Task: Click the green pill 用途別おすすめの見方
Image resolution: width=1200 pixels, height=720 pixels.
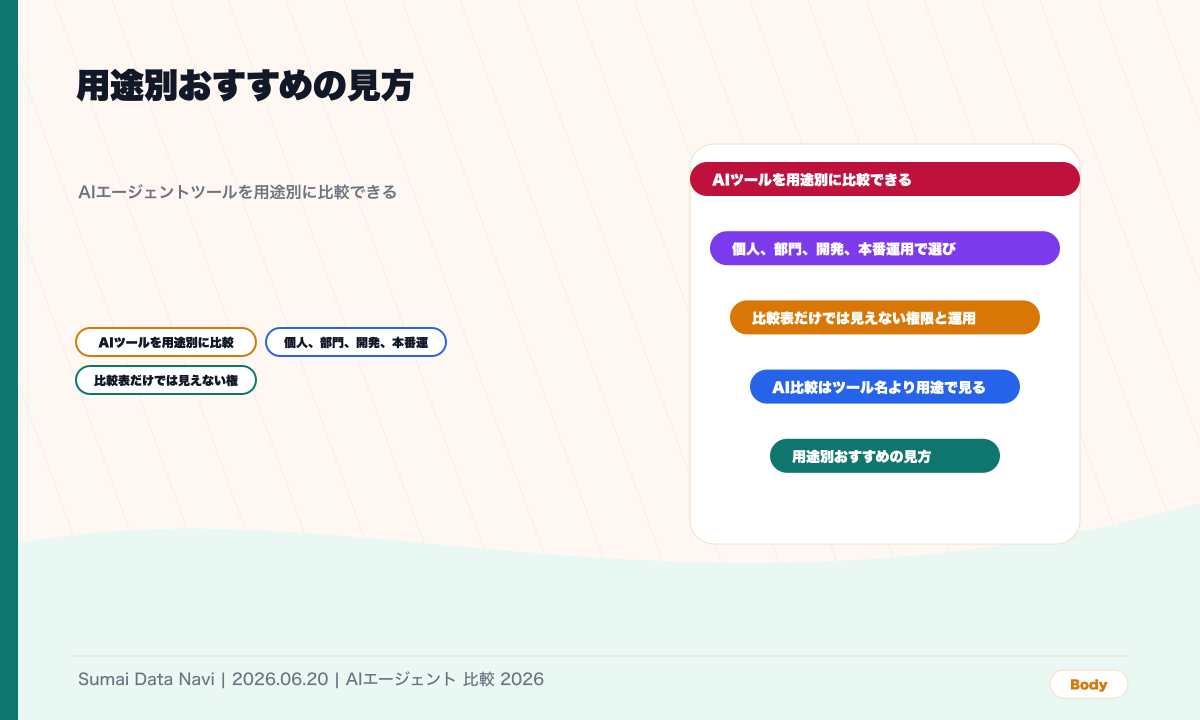Action: coord(885,455)
